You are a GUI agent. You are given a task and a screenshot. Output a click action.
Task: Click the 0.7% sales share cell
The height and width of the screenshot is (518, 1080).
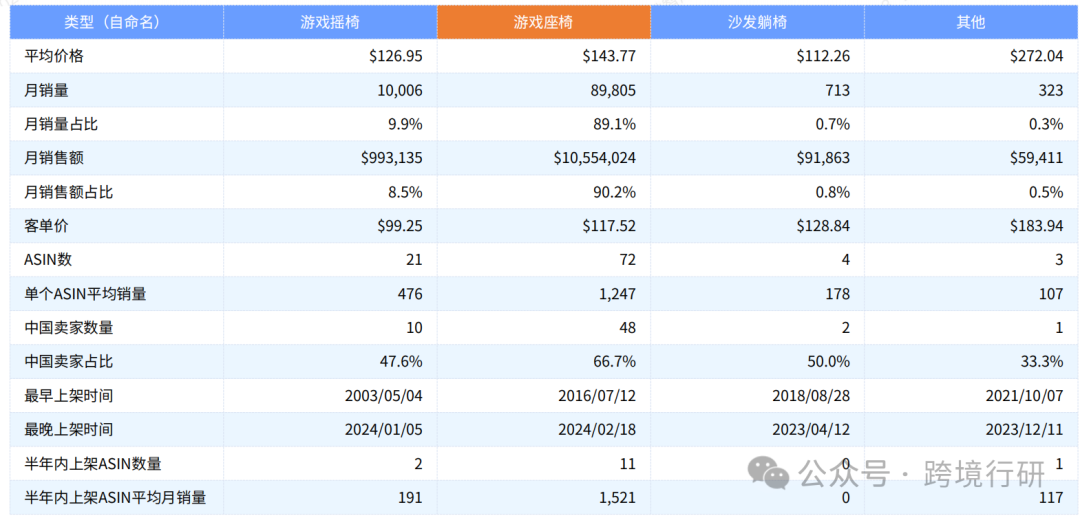pyautogui.click(x=833, y=125)
